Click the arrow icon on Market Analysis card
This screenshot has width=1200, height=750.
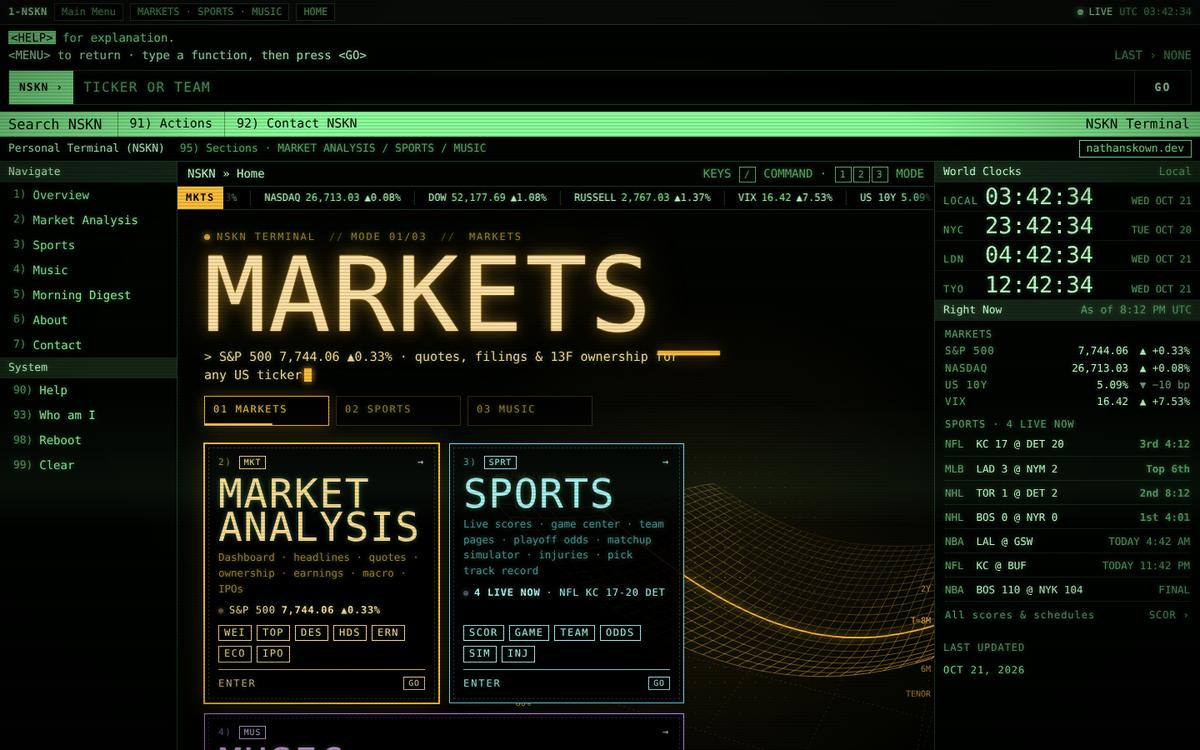point(420,462)
